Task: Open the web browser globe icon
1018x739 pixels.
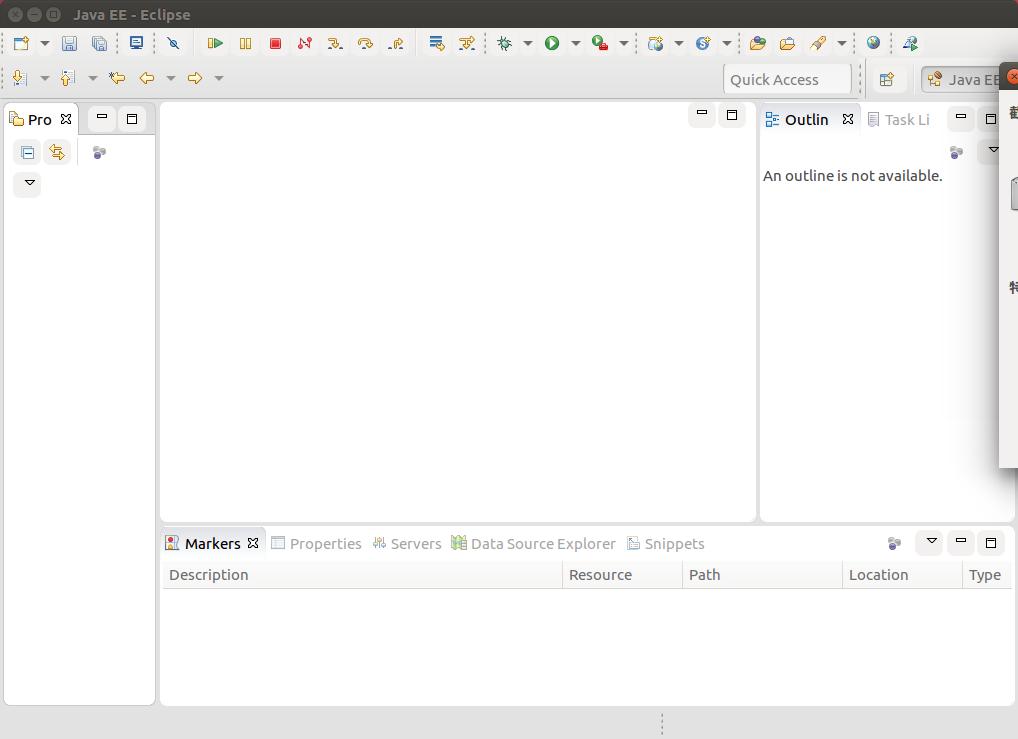Action: tap(873, 43)
